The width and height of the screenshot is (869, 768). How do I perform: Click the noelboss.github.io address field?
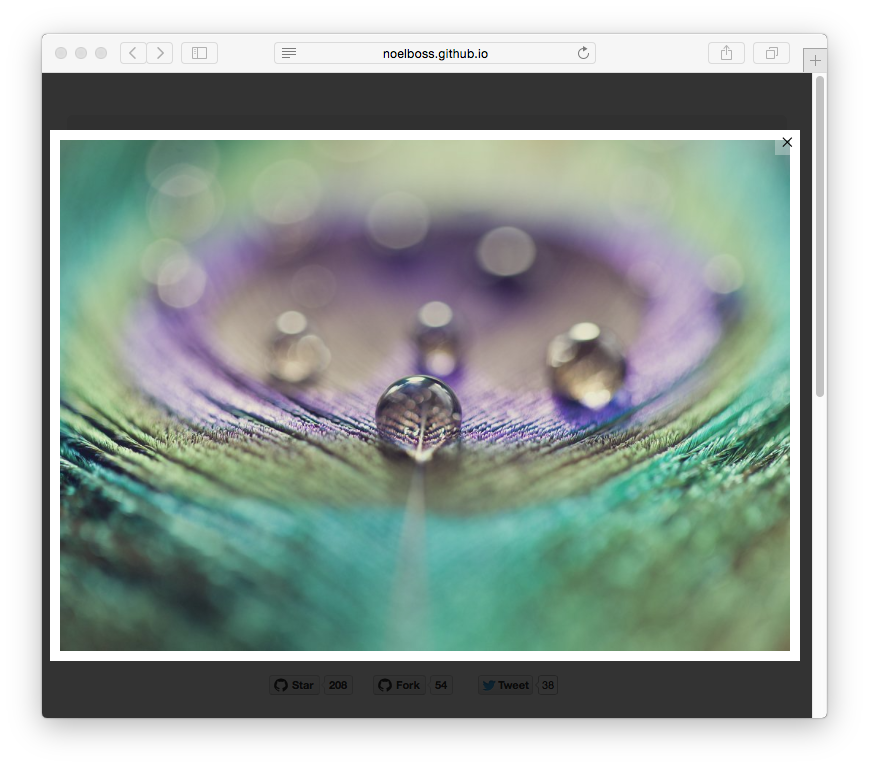(435, 53)
